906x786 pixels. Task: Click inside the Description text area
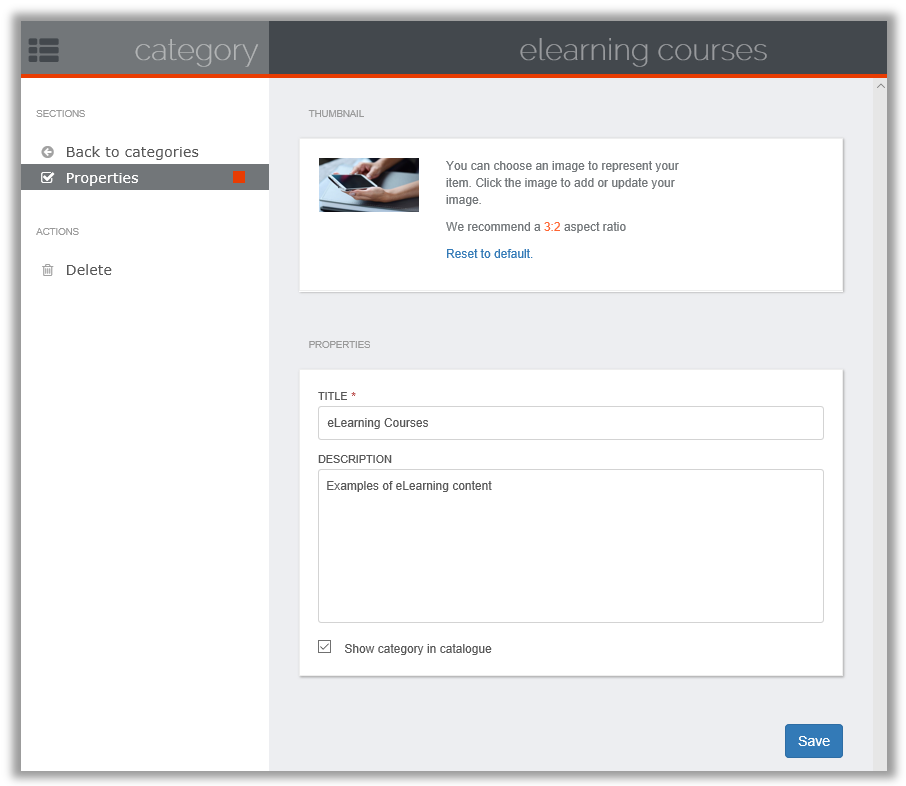point(570,546)
